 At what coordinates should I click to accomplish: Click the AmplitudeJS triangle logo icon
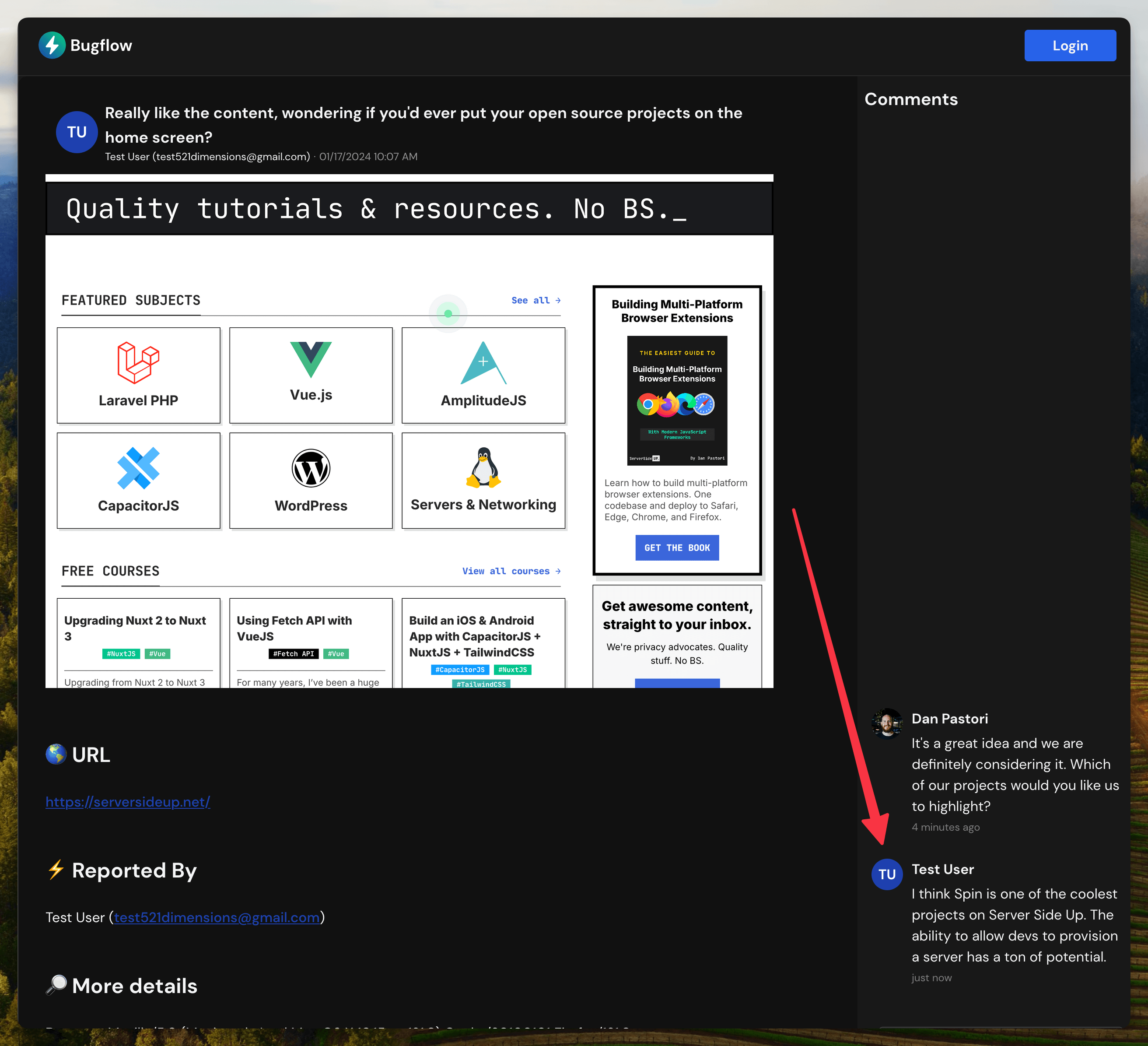483,363
